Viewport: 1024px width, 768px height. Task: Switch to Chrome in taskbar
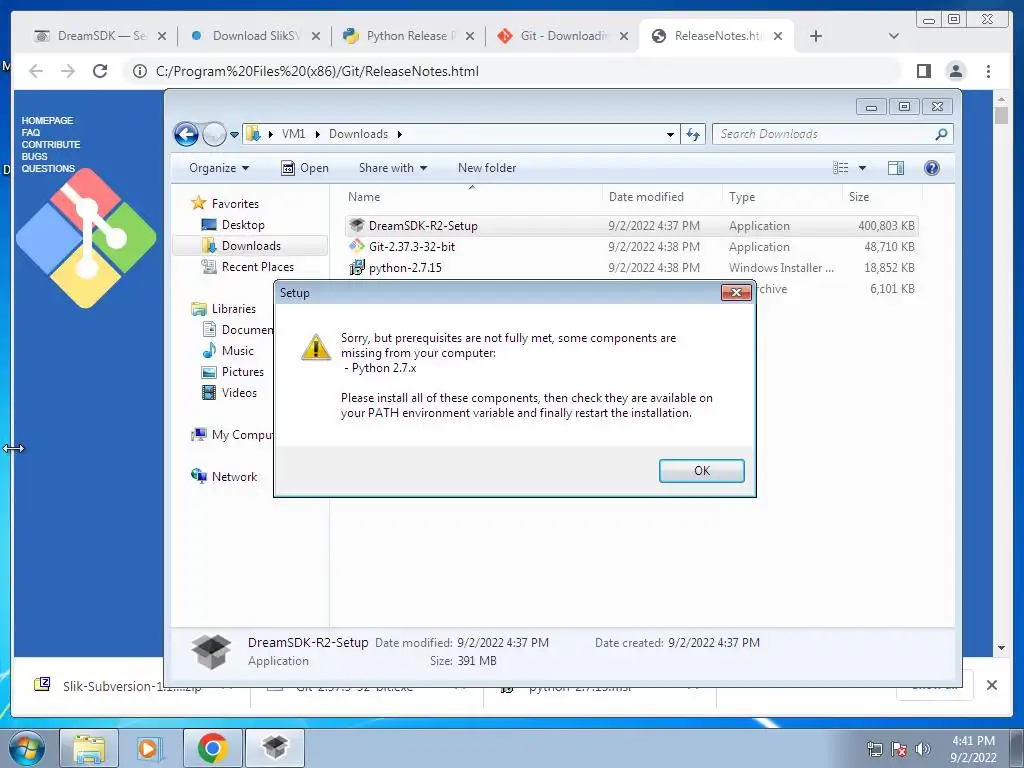[x=212, y=748]
